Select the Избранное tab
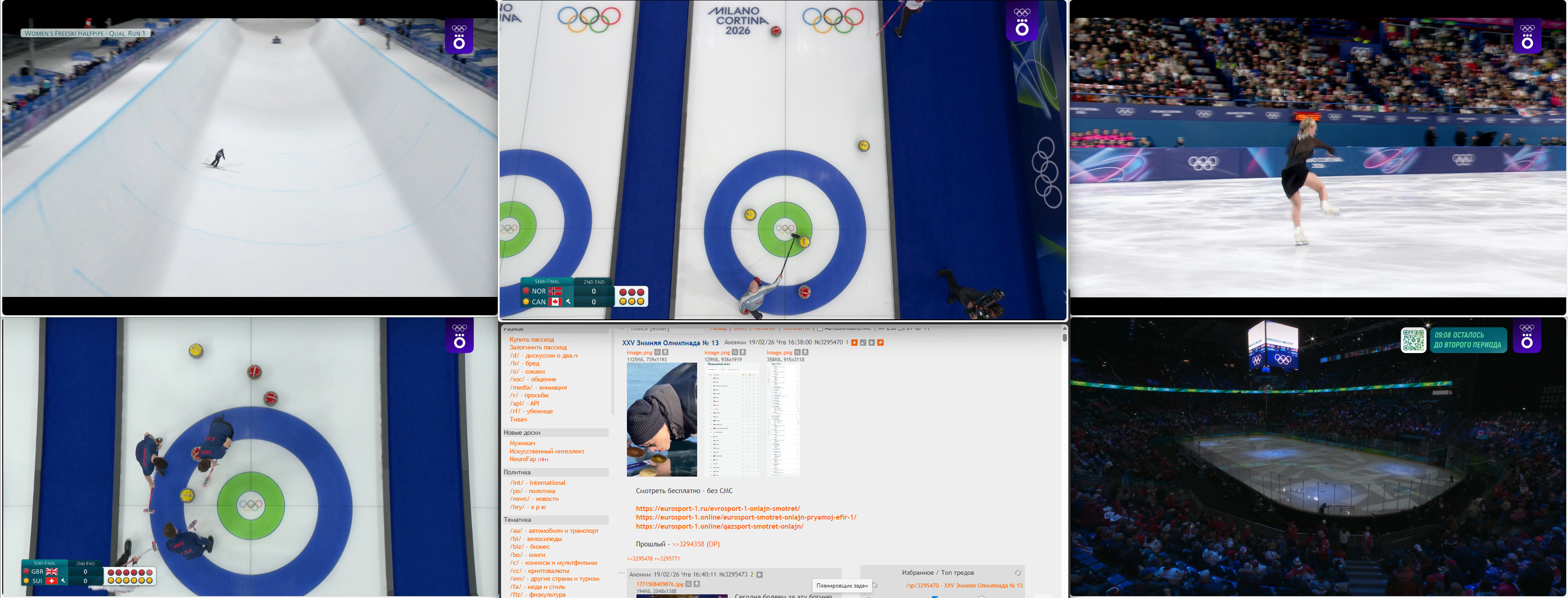This screenshot has width=1568, height=598. click(917, 573)
